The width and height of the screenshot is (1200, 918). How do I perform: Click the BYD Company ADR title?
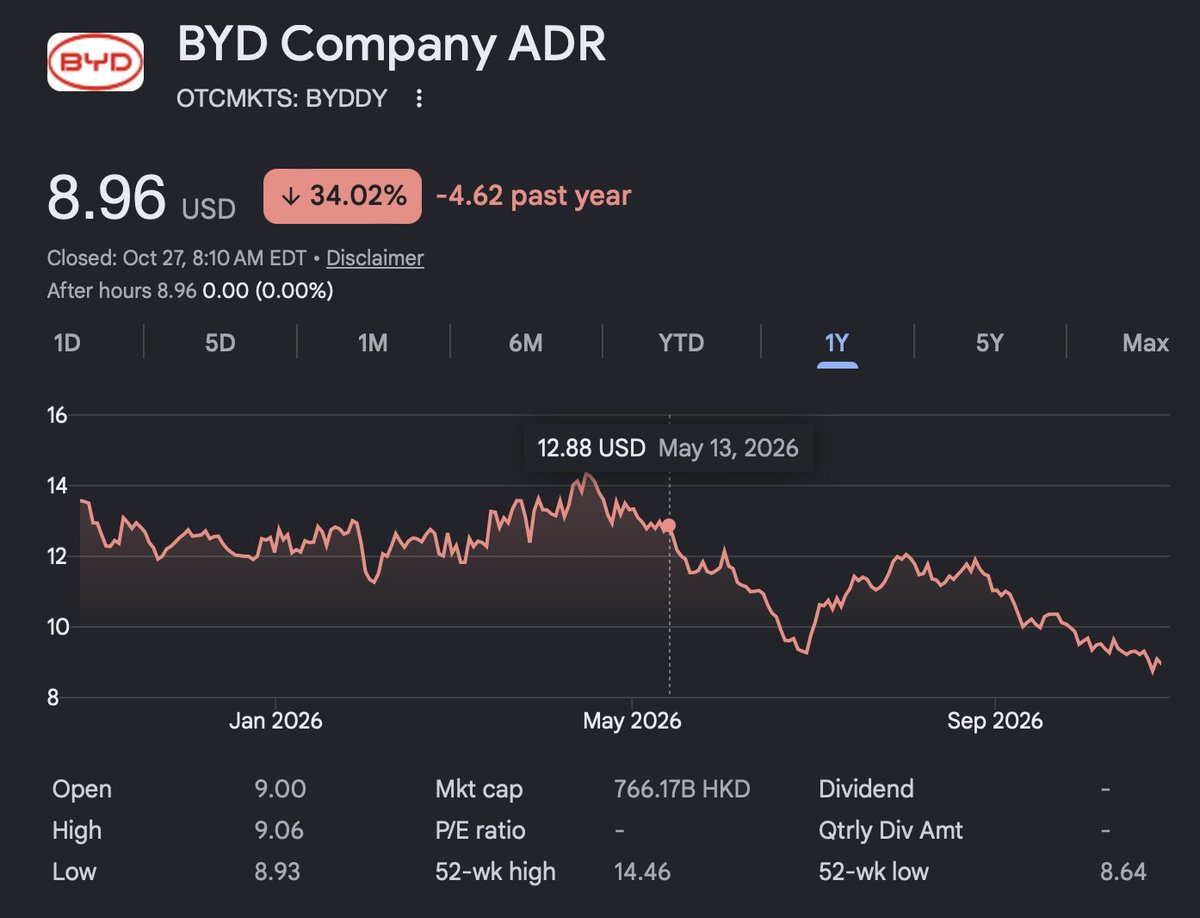tap(391, 45)
